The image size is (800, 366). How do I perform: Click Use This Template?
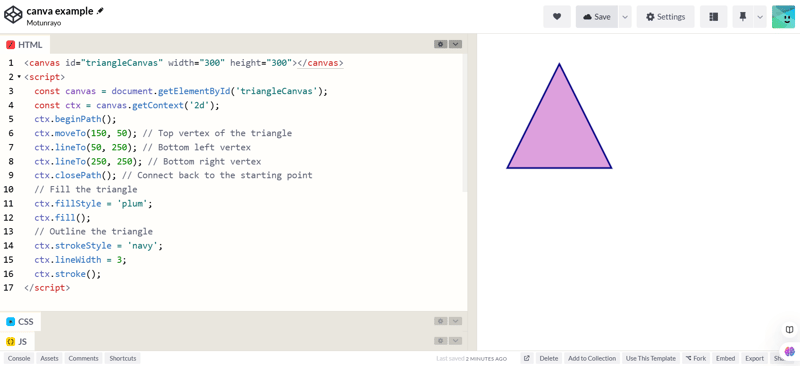click(651, 358)
